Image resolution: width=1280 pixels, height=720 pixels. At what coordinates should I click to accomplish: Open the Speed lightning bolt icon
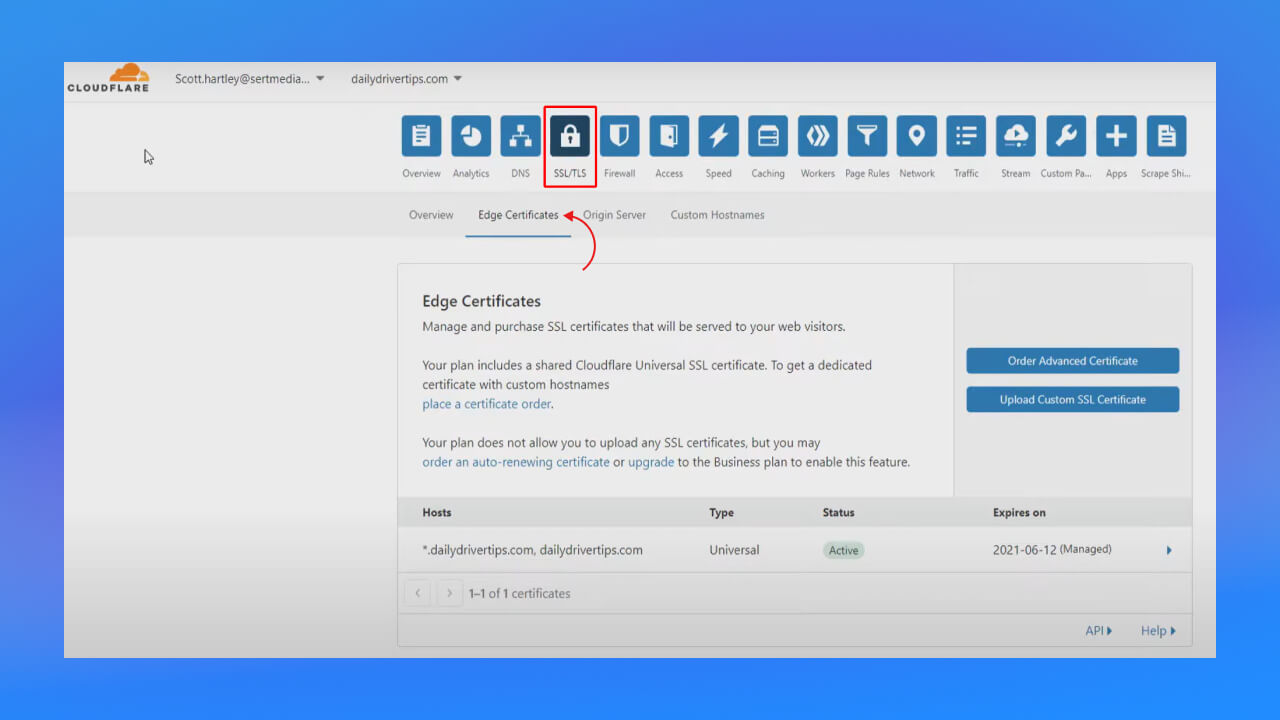(x=718, y=136)
